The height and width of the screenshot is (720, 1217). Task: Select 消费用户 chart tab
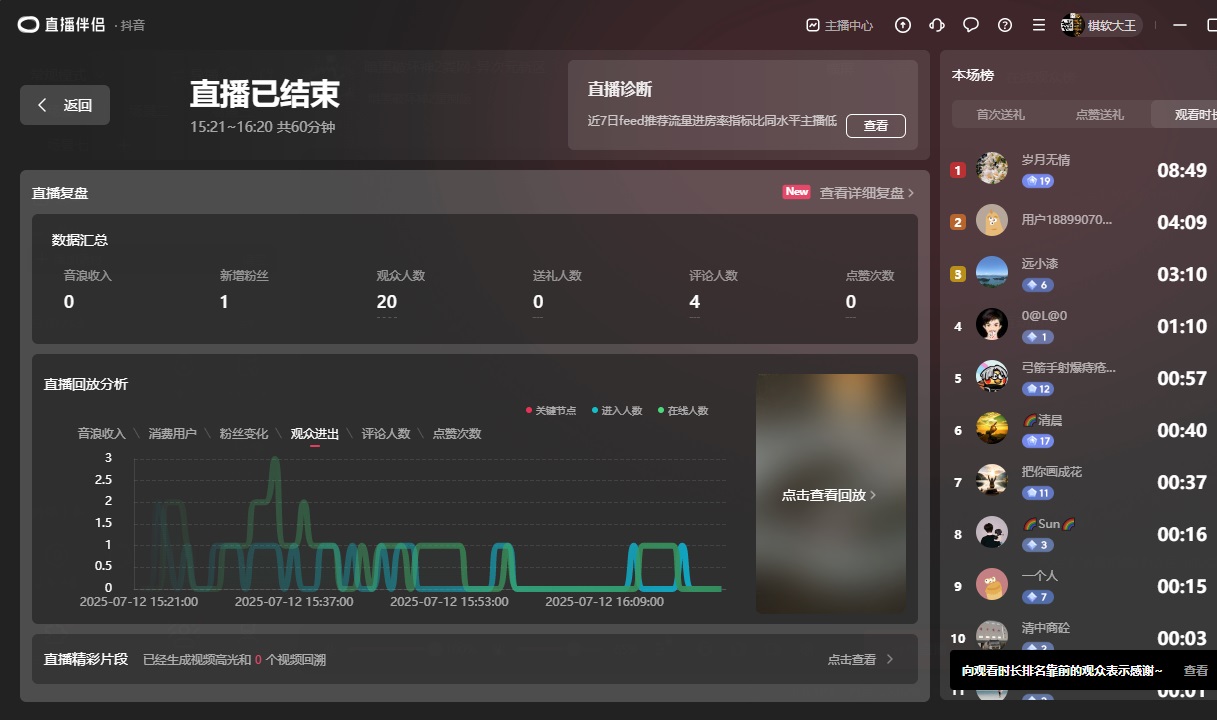[x=173, y=434]
